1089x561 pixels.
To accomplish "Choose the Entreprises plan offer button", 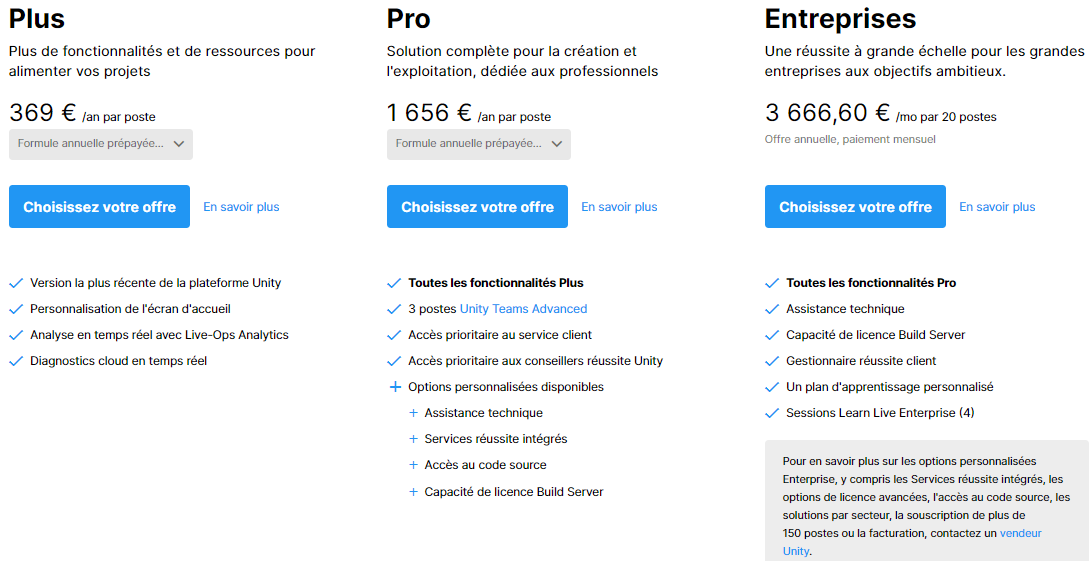I will (855, 207).
